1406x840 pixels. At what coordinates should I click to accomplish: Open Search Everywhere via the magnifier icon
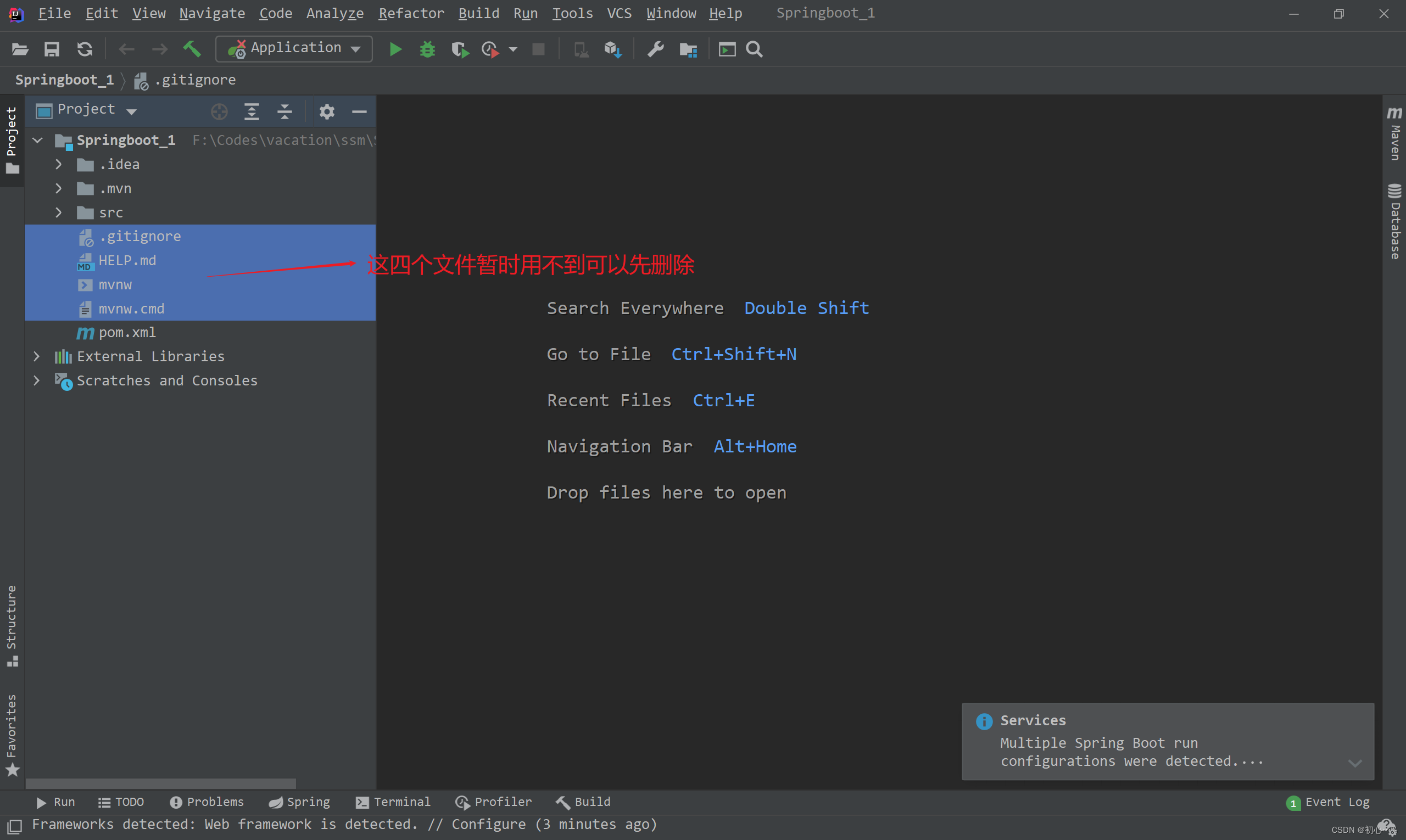click(x=754, y=49)
